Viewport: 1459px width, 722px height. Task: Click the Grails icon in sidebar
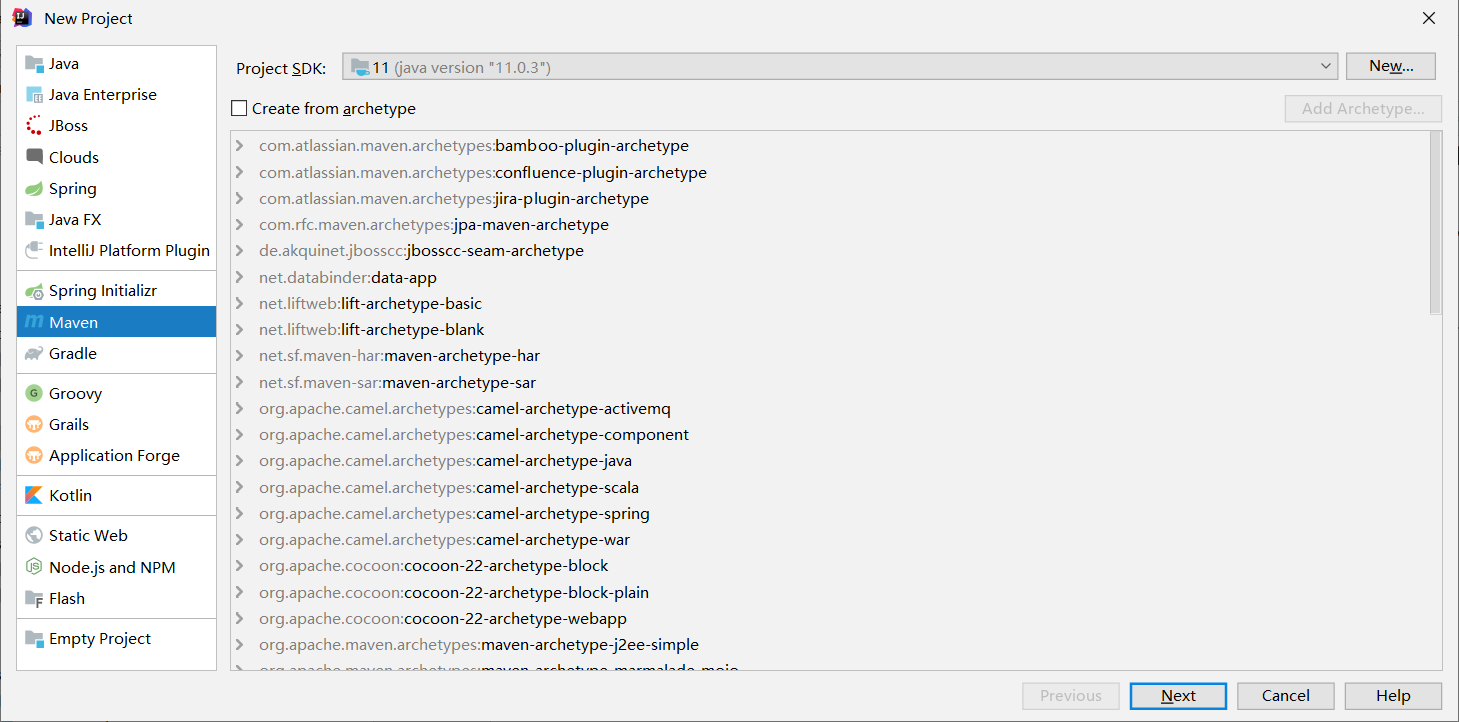(x=34, y=424)
